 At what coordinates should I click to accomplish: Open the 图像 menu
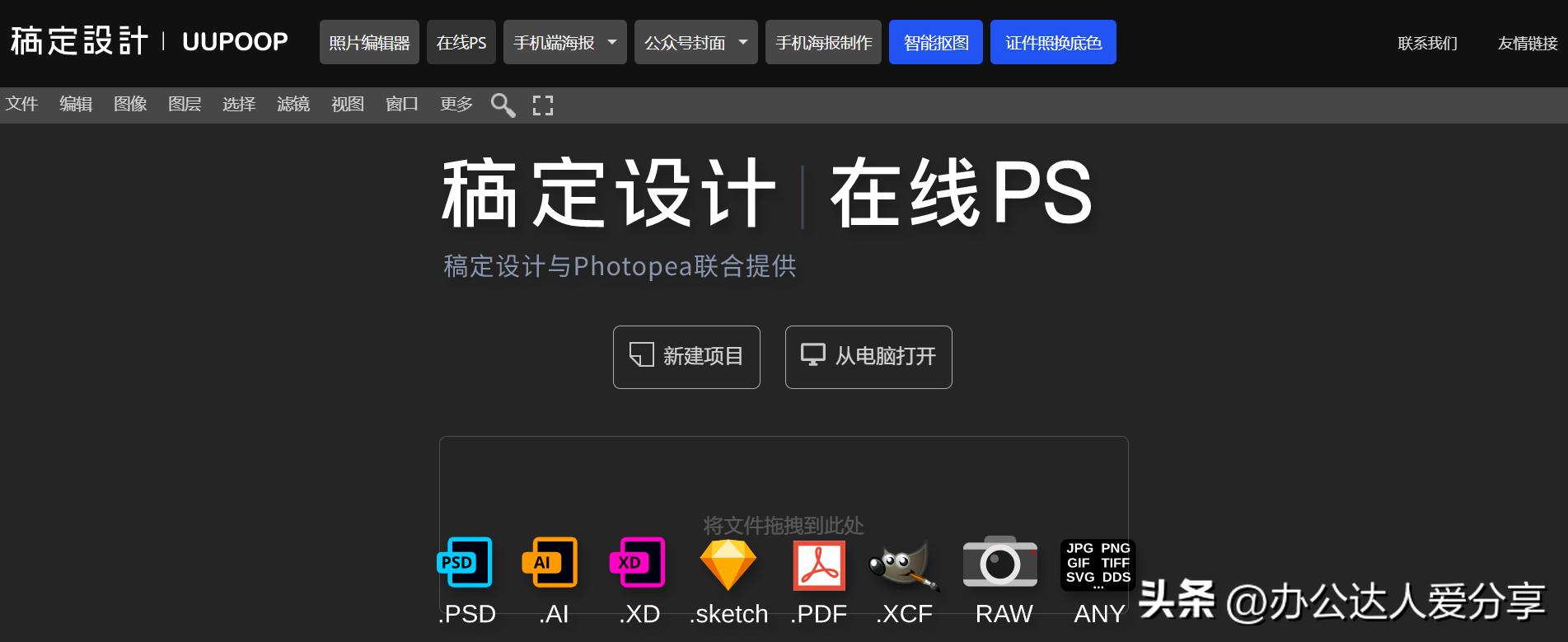pyautogui.click(x=130, y=104)
